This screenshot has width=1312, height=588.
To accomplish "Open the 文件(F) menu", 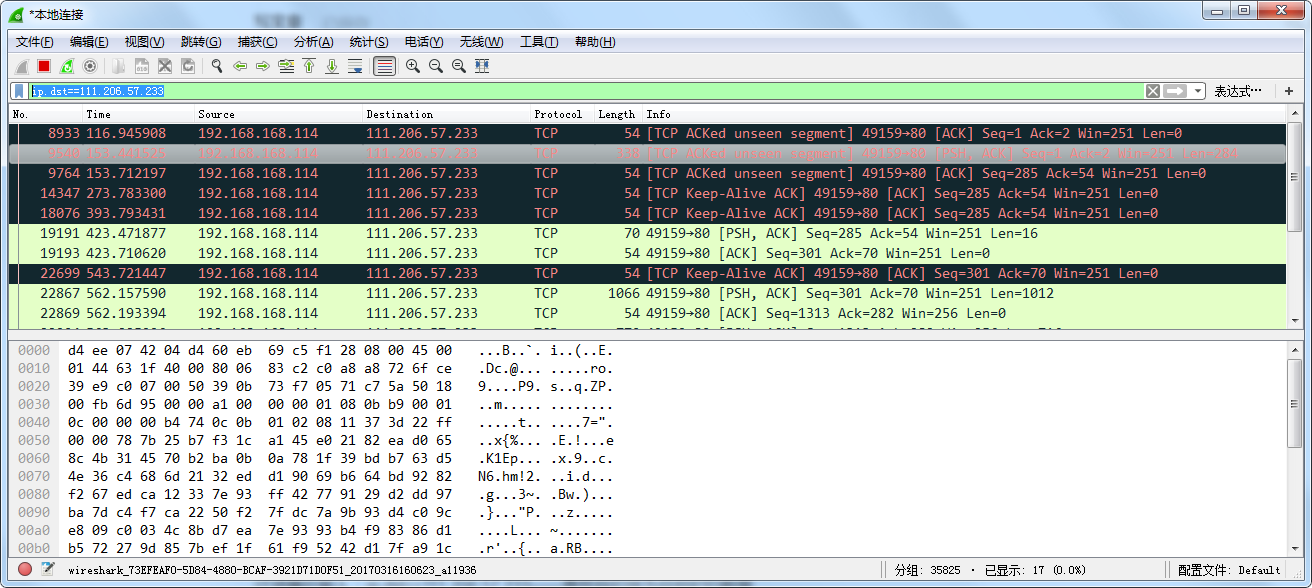I will [35, 42].
